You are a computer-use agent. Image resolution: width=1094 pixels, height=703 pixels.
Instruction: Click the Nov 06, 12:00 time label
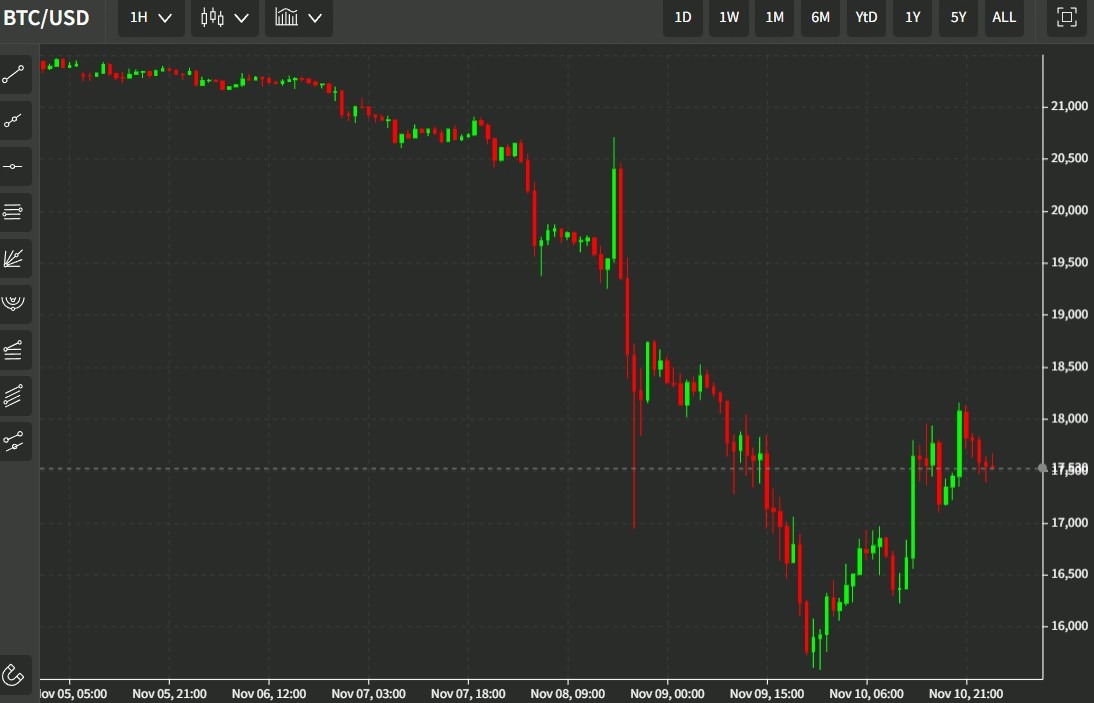coord(269,694)
